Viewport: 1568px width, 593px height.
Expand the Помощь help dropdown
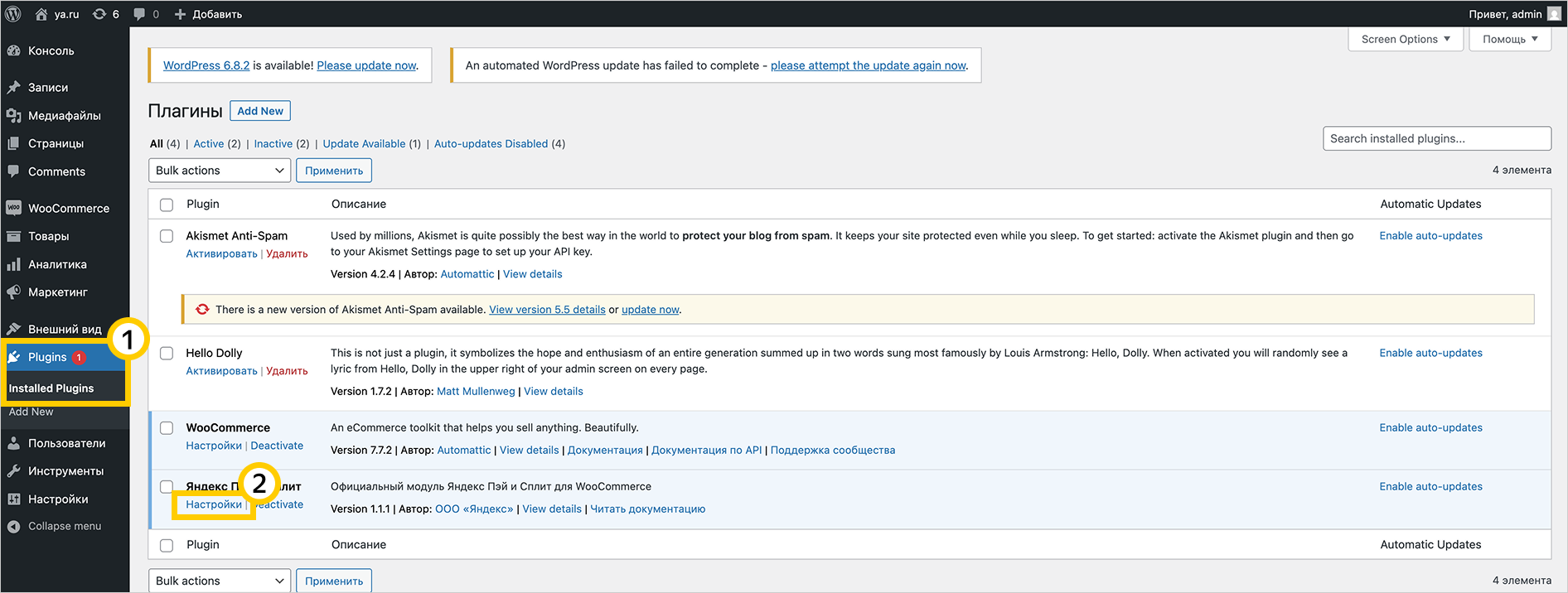click(x=1509, y=39)
